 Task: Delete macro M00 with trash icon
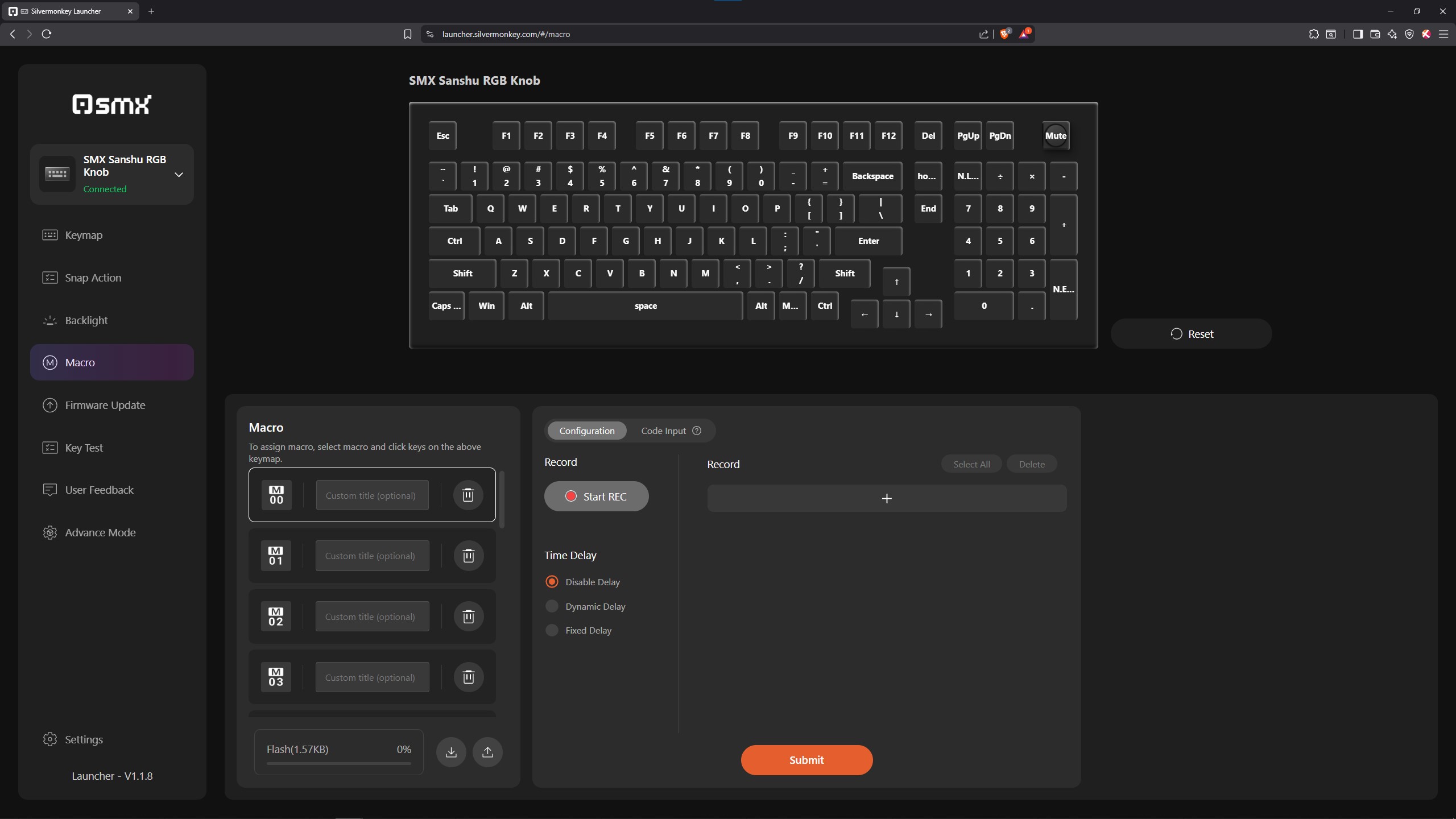click(x=468, y=495)
